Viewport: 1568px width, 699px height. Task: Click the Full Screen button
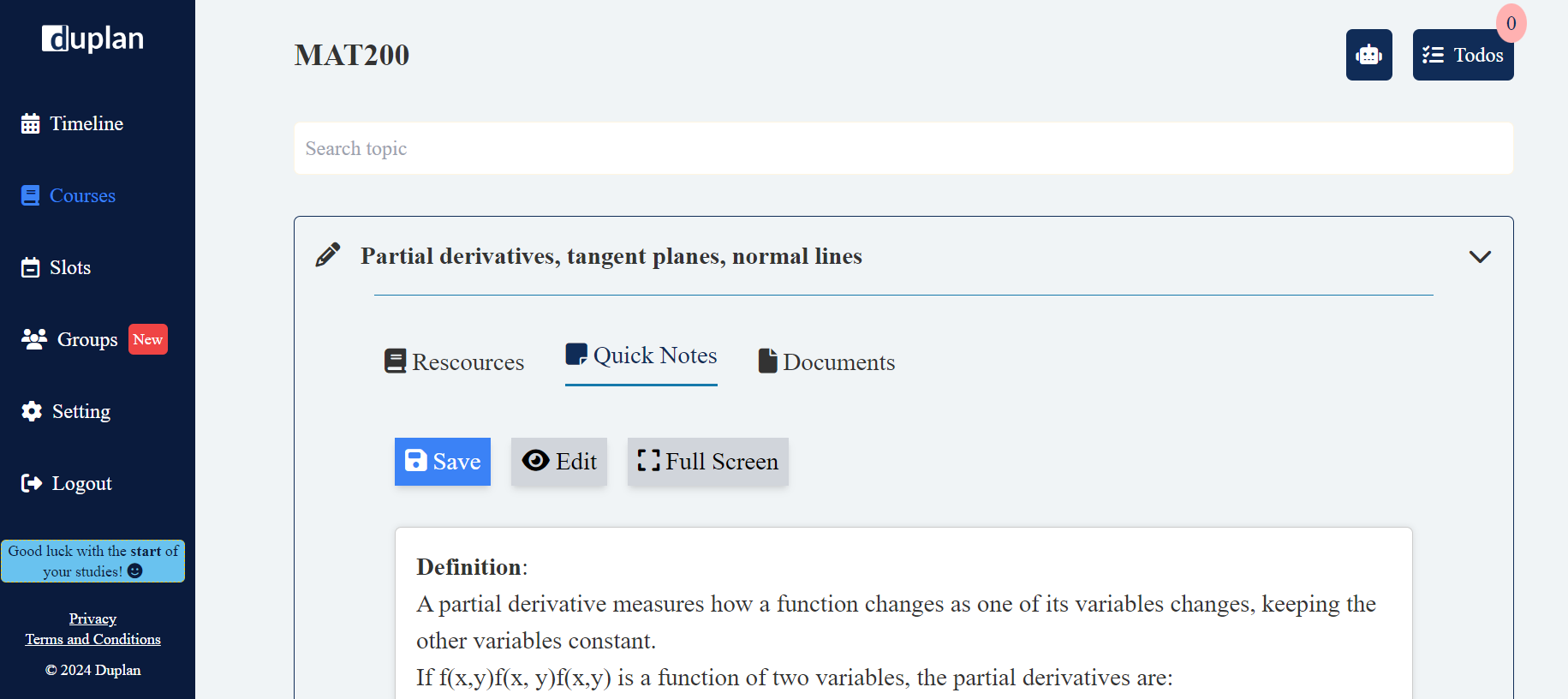point(707,461)
